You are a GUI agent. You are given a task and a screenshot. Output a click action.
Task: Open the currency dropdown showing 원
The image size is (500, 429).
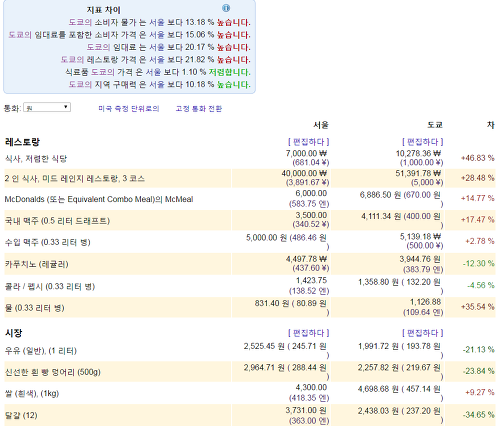pos(47,108)
